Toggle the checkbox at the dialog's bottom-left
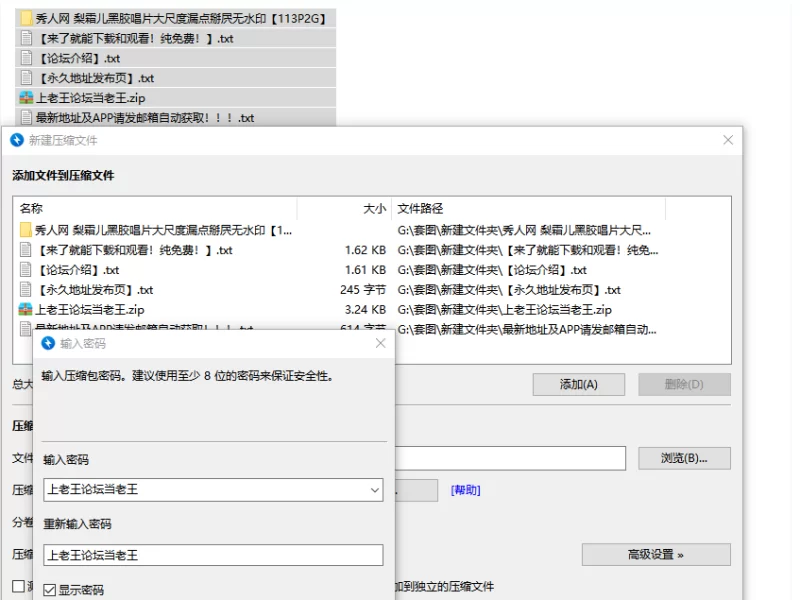The image size is (800, 600). click(x=18, y=587)
